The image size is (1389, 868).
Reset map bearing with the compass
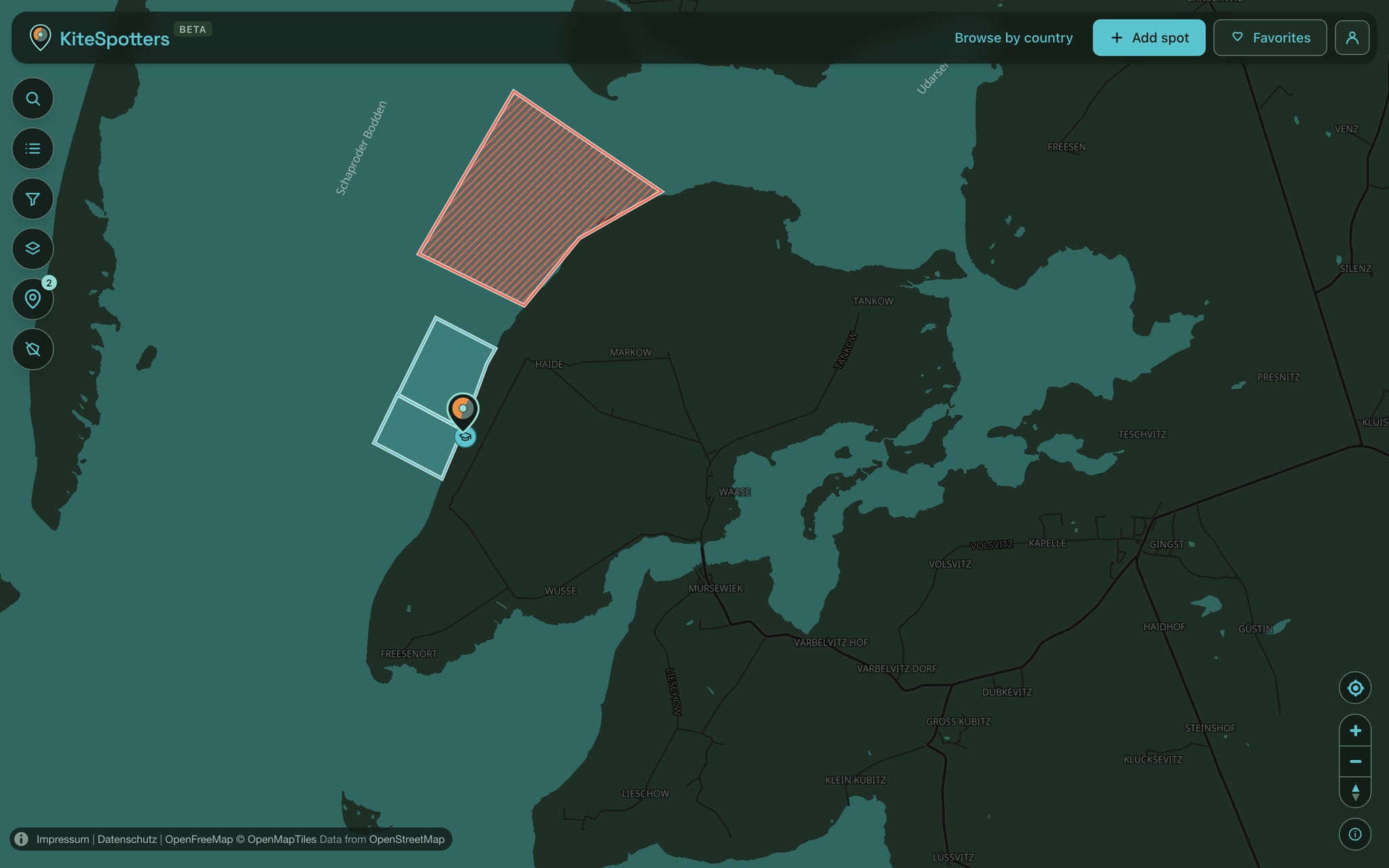pos(1355,792)
